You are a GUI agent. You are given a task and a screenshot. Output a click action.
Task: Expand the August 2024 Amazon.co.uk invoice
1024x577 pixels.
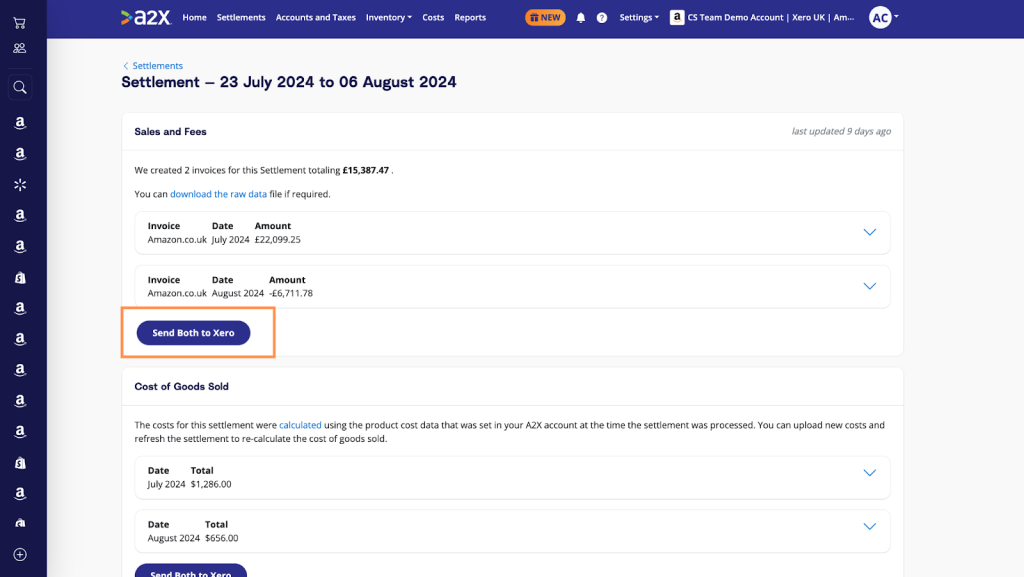[x=869, y=286]
